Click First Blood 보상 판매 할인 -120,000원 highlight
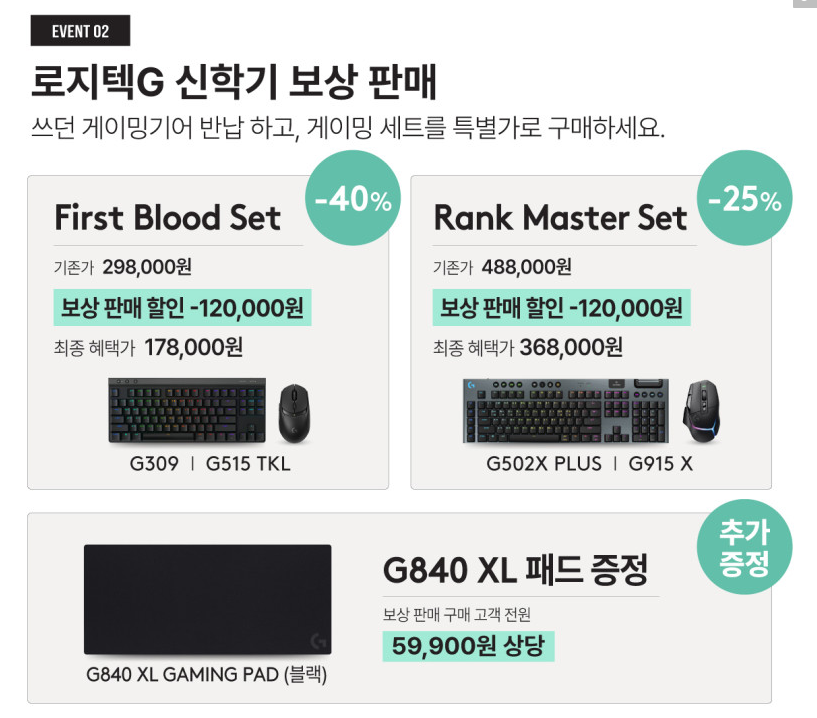The width and height of the screenshot is (817, 718). 182,306
